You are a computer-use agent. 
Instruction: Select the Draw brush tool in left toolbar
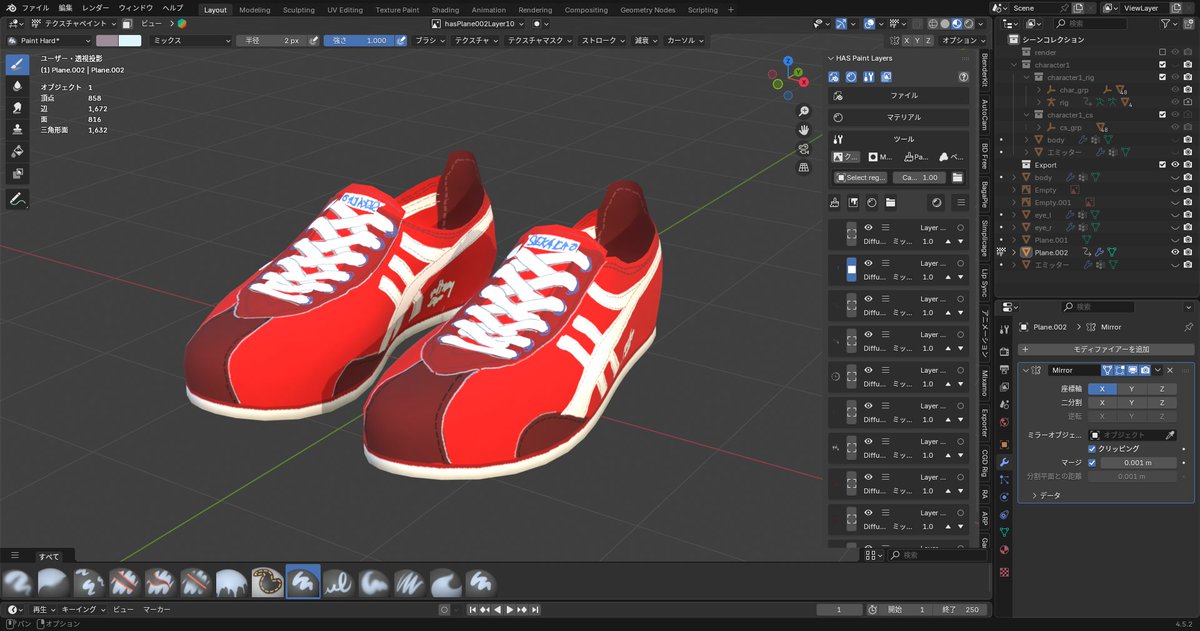click(17, 65)
